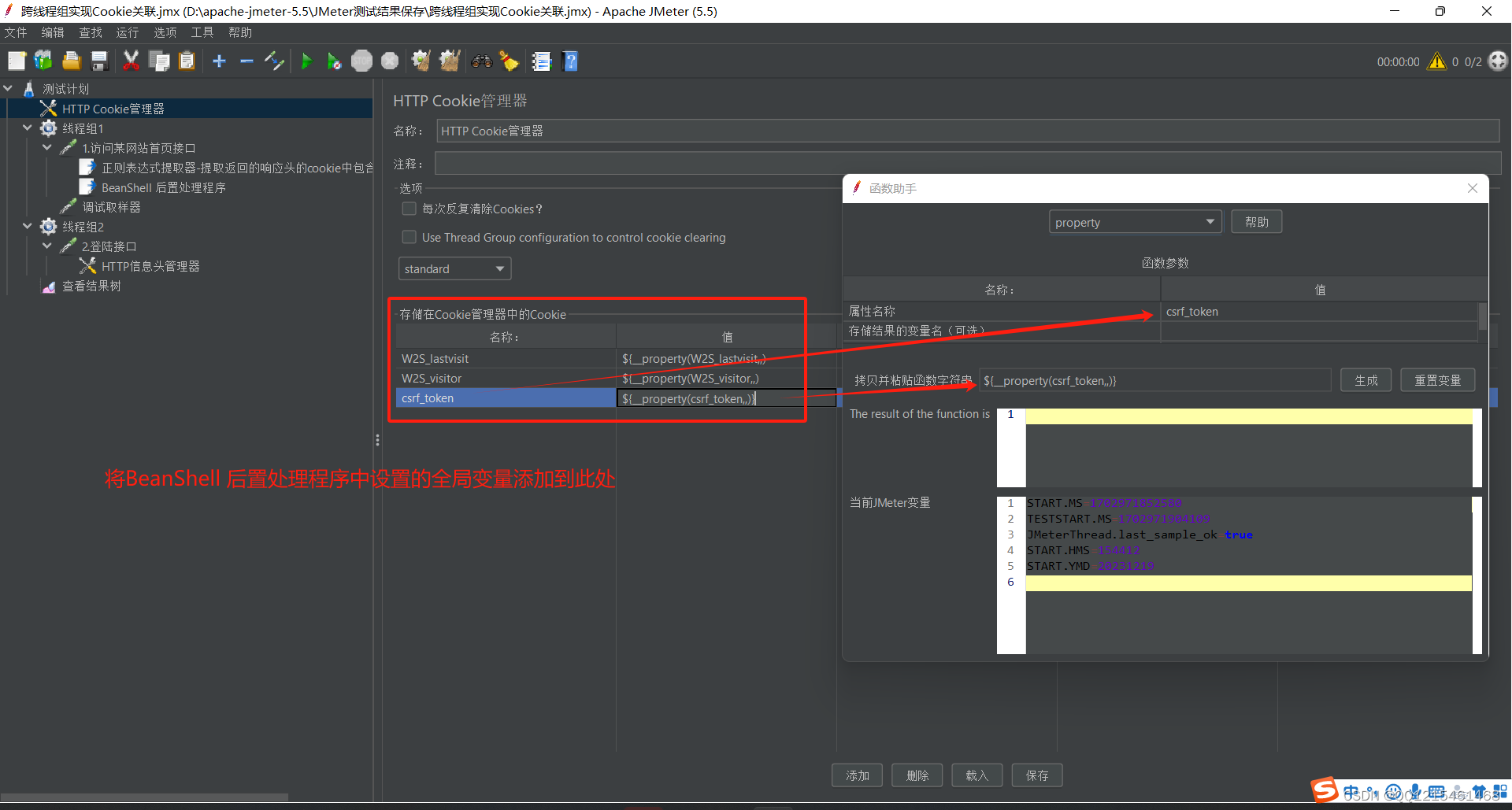
Task: Open the property function dropdown
Action: click(x=1135, y=222)
